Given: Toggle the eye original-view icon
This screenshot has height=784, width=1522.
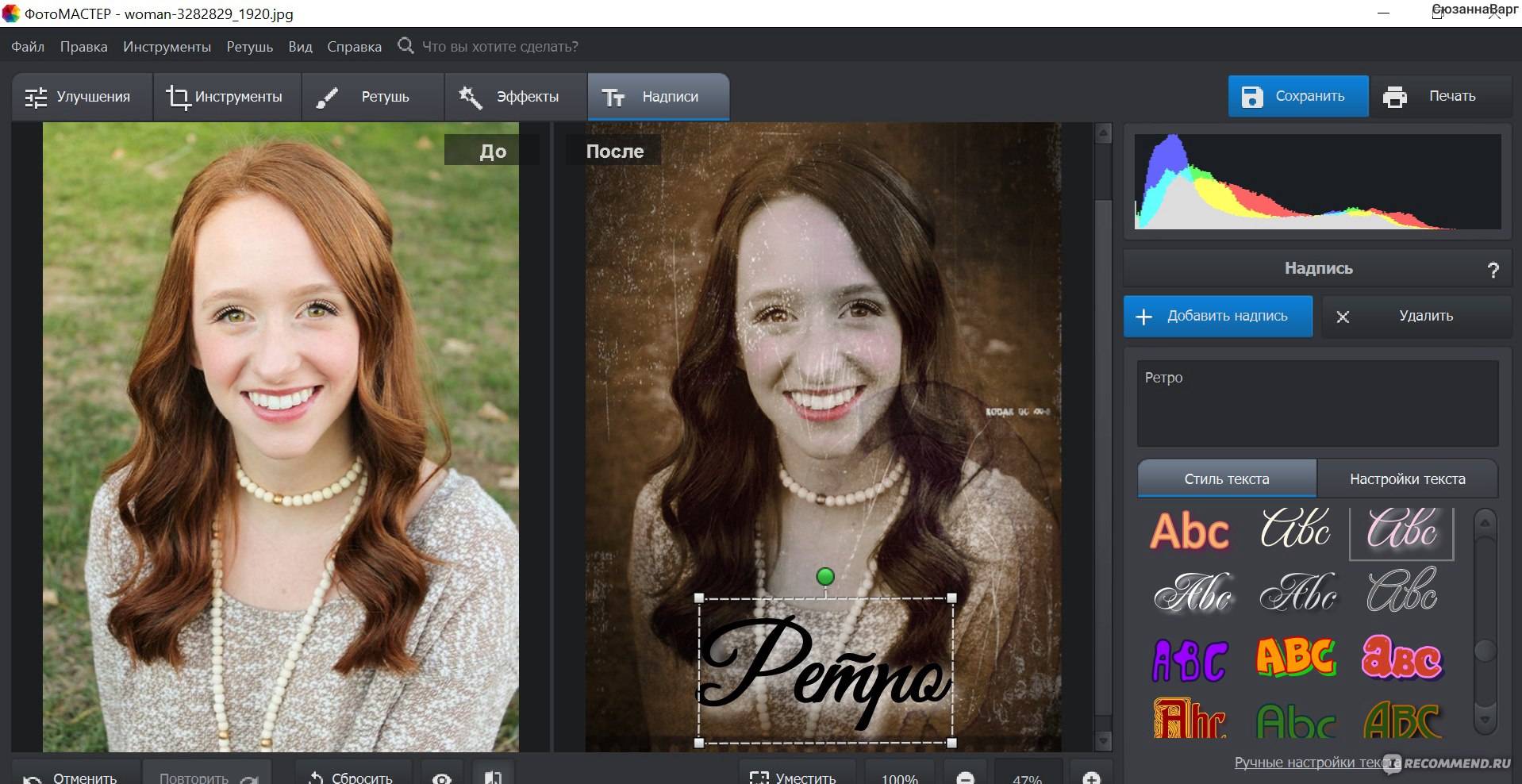Looking at the screenshot, I should [442, 778].
